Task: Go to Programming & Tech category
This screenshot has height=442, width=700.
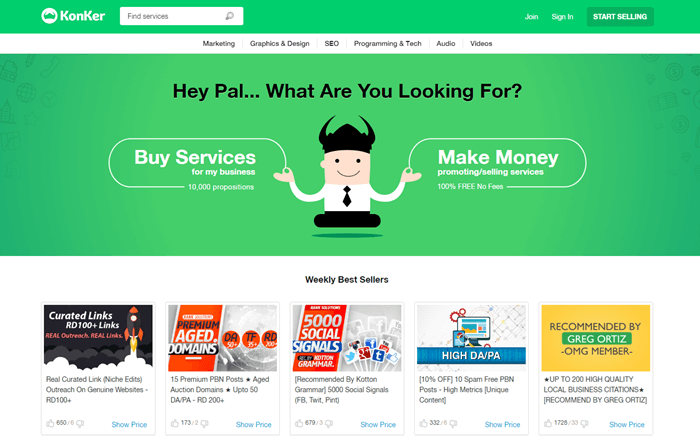Action: [388, 43]
